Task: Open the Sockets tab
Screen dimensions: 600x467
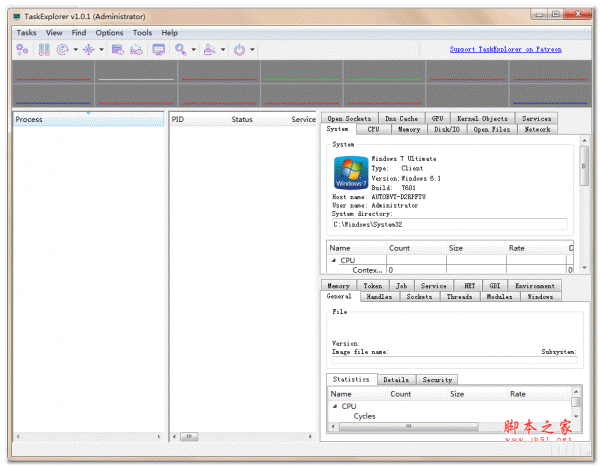Action: 419,297
